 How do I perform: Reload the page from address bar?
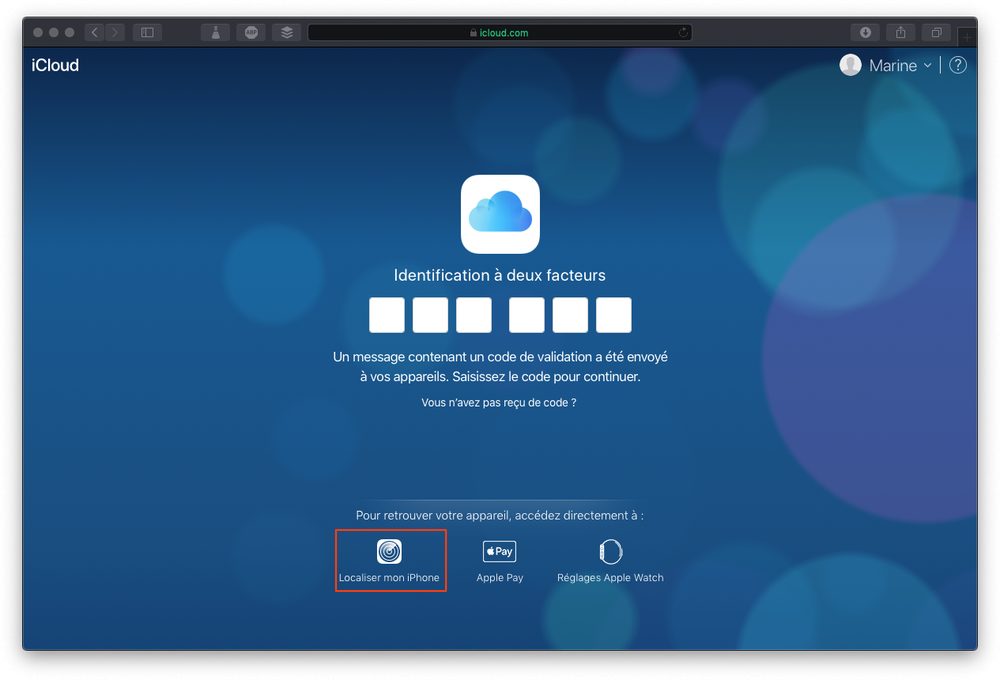pos(682,33)
